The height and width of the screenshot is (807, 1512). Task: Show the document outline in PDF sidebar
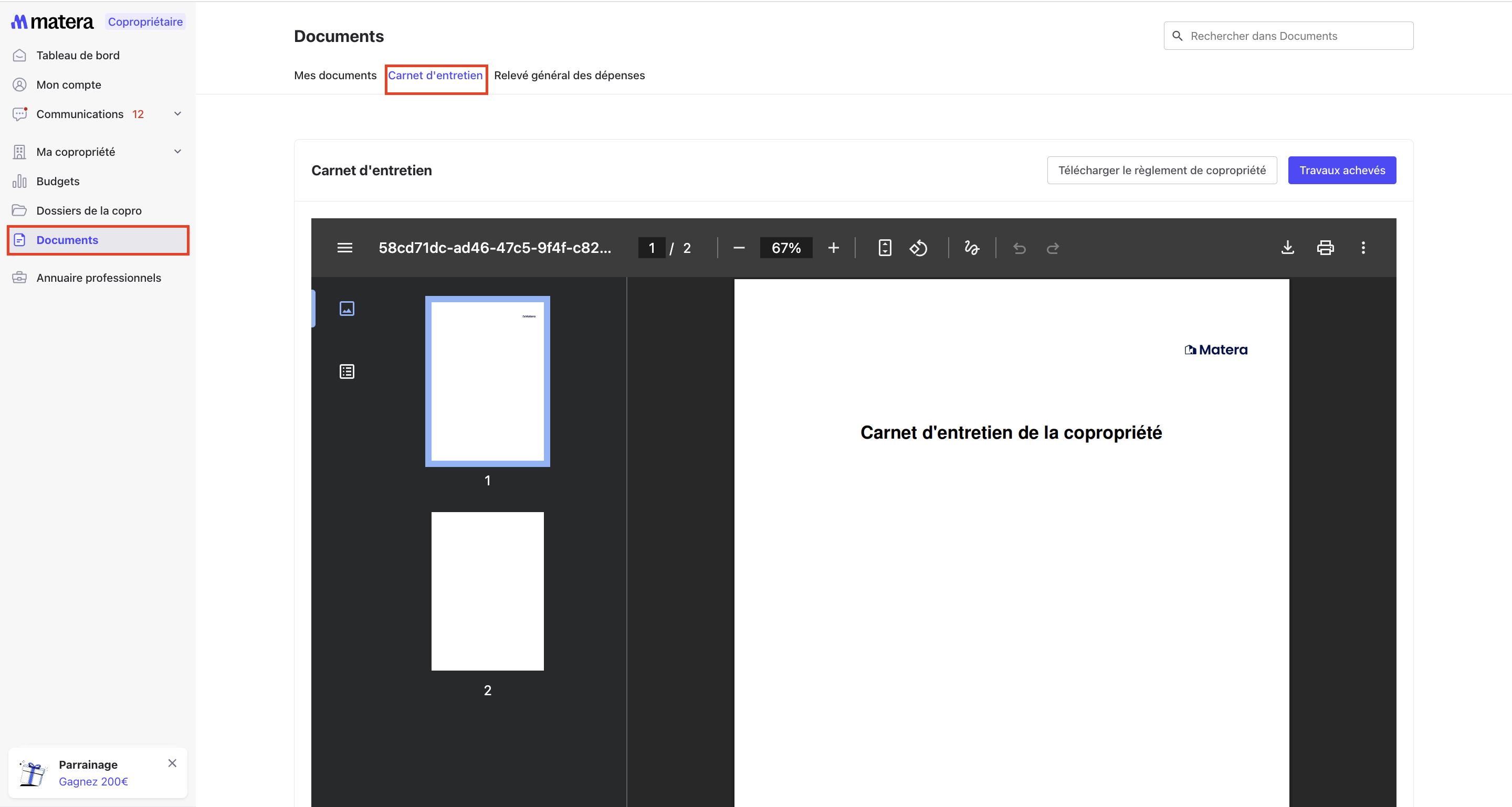point(347,371)
